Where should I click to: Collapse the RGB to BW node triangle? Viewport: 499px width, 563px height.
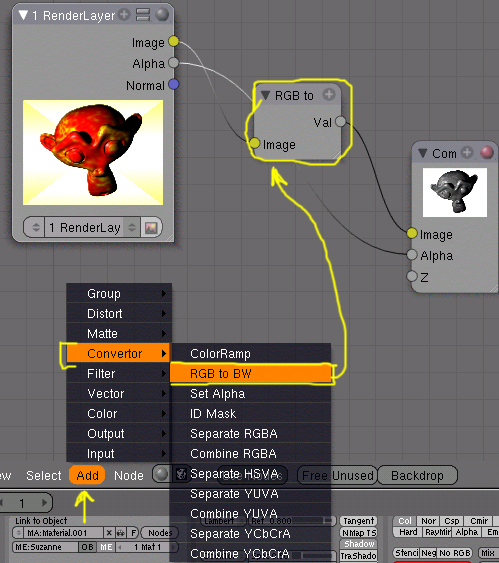265,95
